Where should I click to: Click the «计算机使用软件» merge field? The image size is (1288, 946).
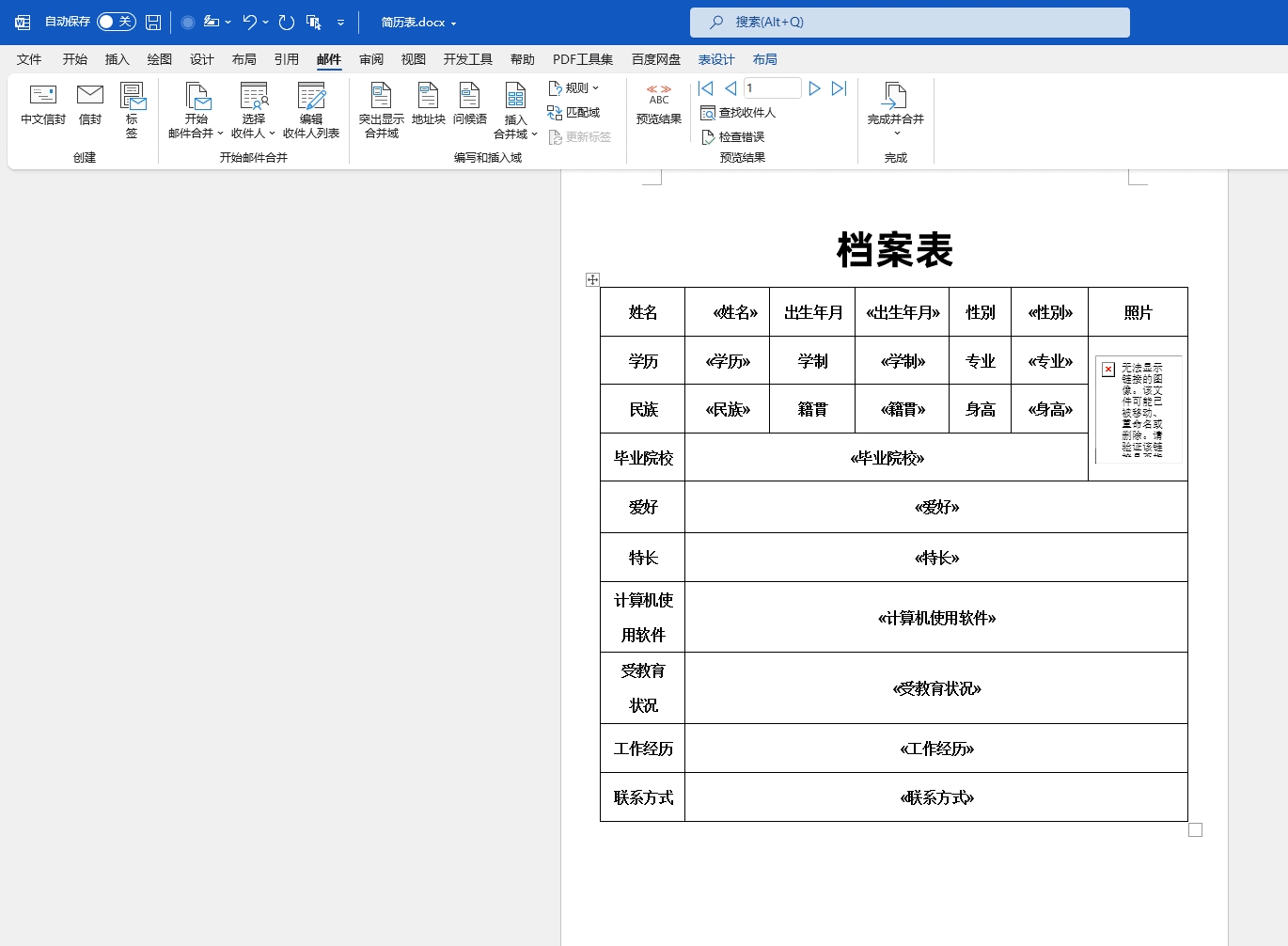tap(937, 618)
